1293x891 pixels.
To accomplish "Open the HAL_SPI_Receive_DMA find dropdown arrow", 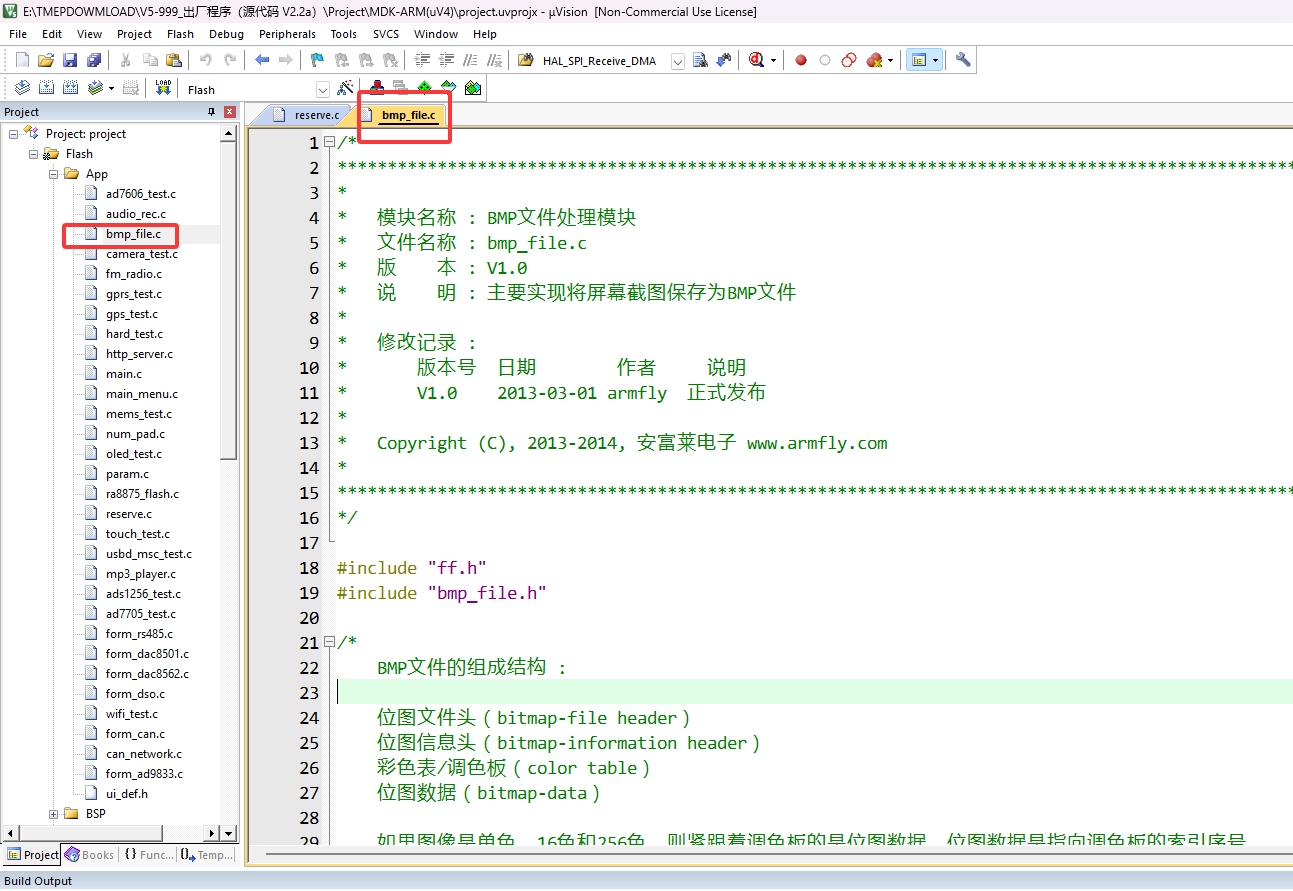I will tap(677, 61).
